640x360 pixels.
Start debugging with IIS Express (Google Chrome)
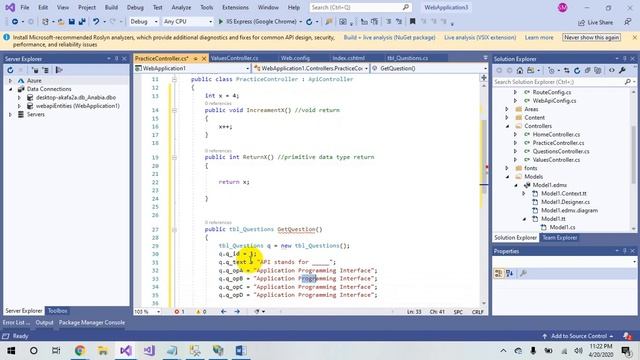click(x=257, y=22)
